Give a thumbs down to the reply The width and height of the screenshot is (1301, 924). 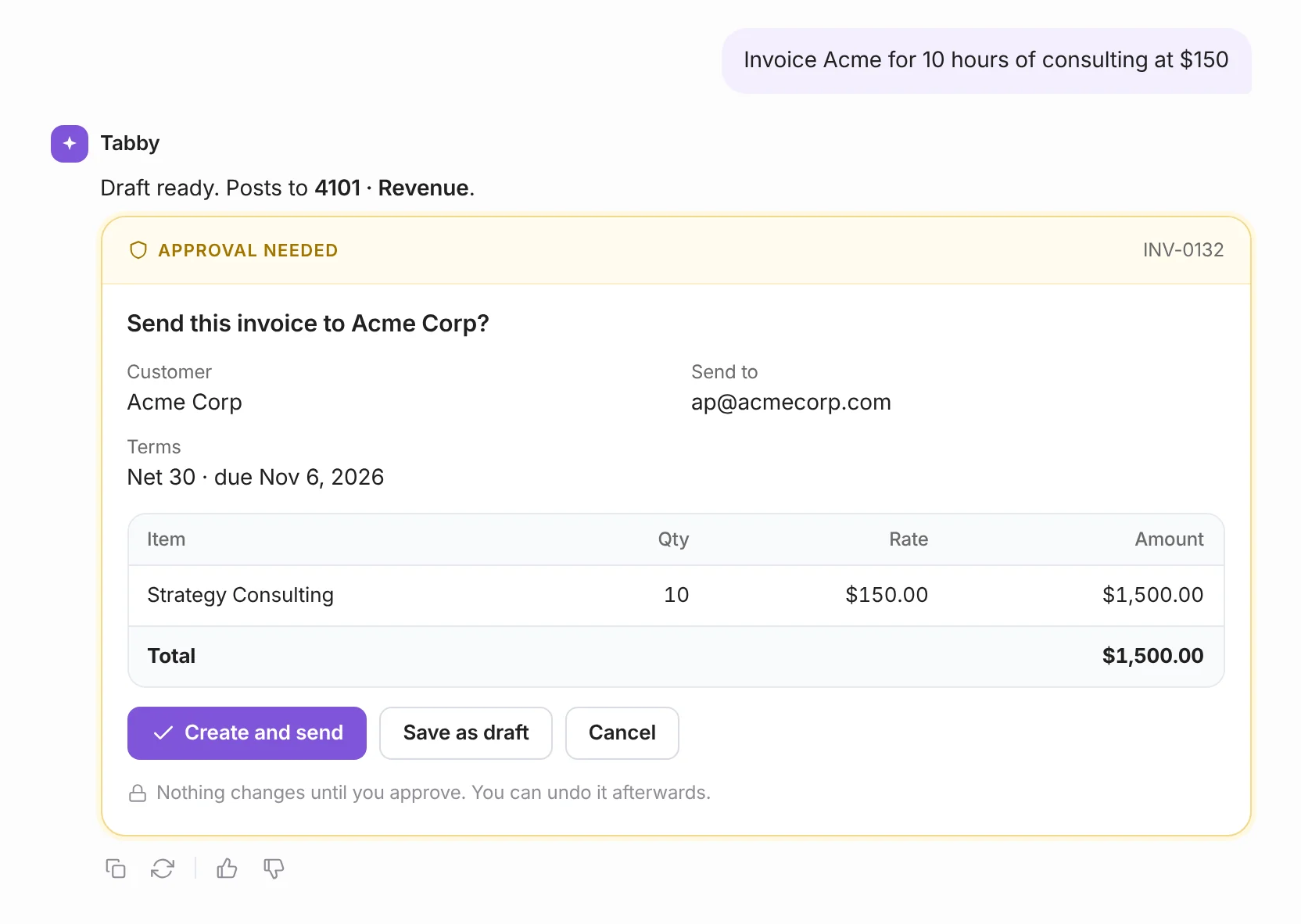pos(274,868)
